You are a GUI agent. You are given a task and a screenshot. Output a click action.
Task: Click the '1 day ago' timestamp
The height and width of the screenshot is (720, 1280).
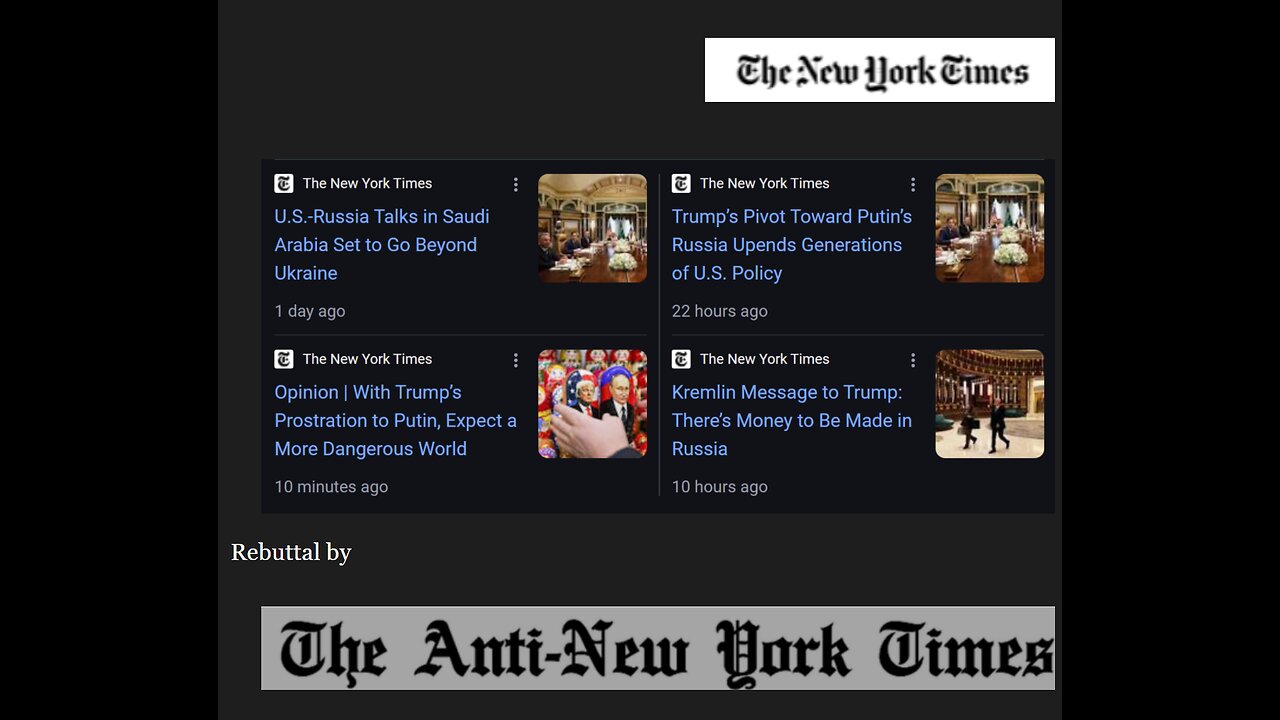click(310, 311)
